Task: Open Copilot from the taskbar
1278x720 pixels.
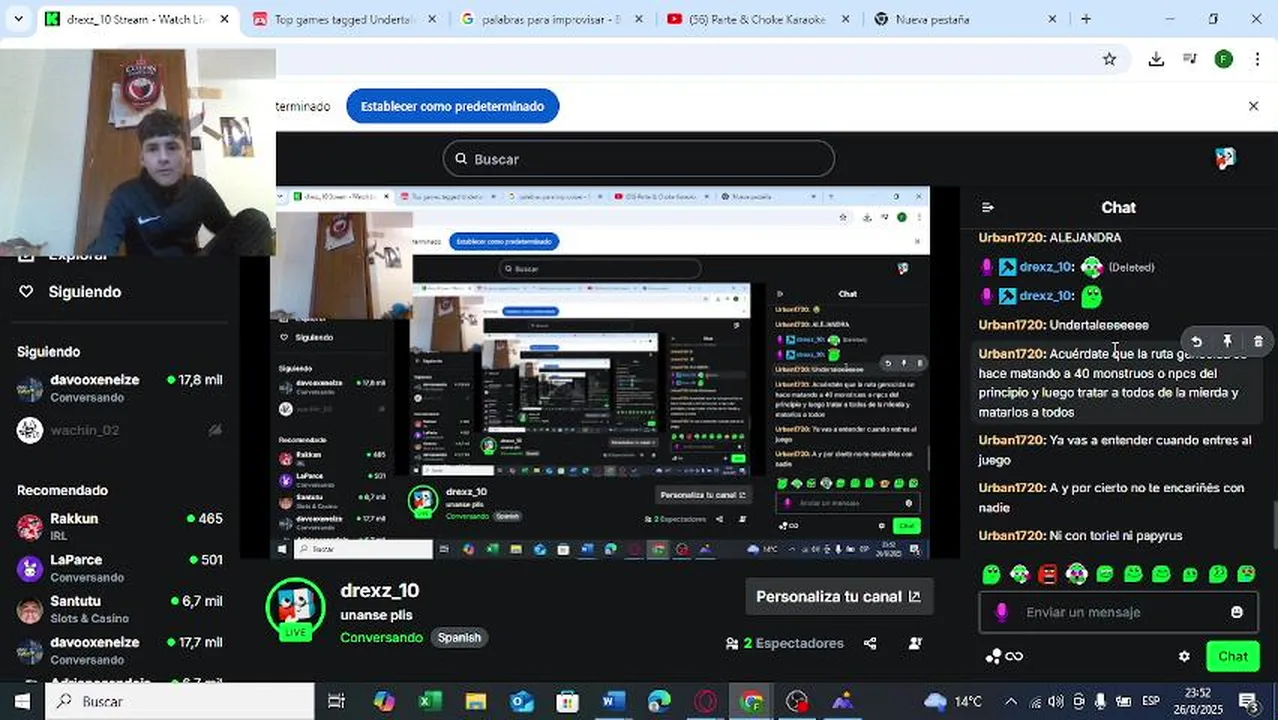Action: coord(384,701)
